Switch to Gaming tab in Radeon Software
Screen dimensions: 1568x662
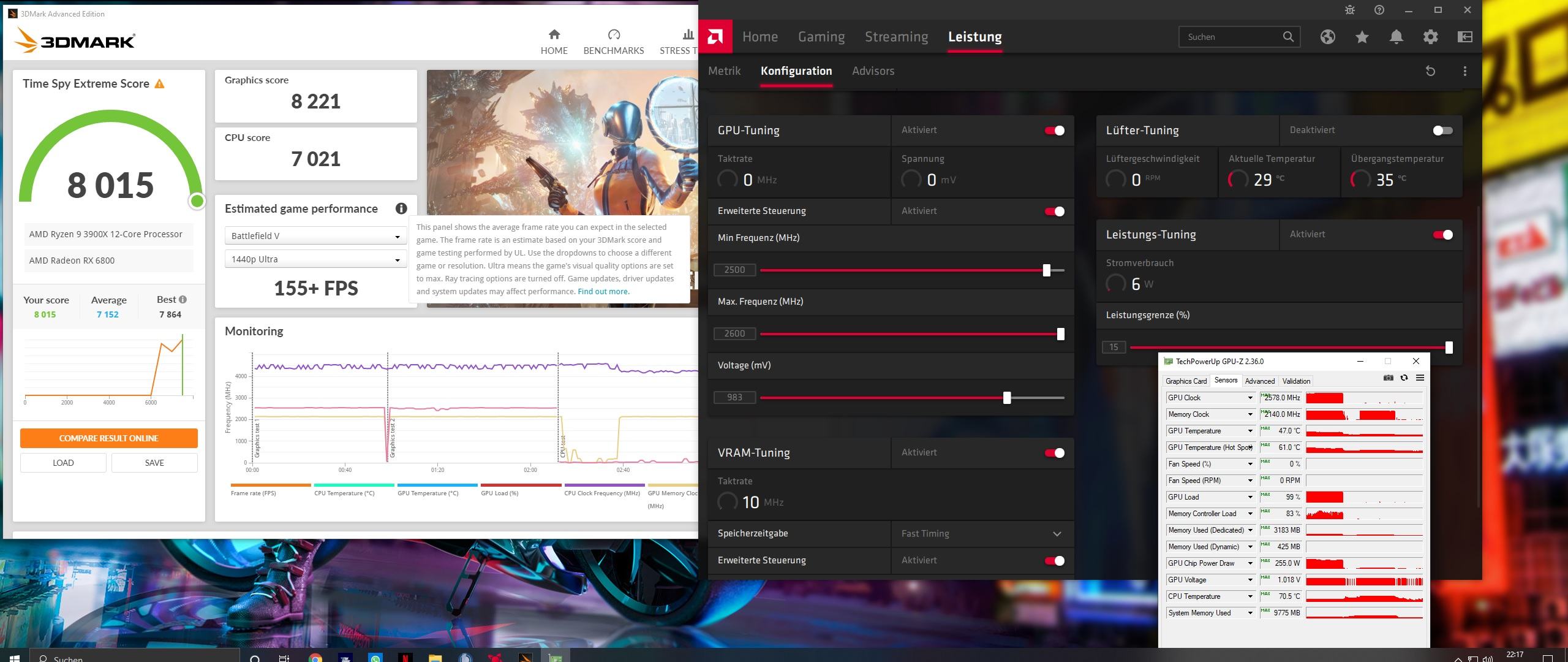[x=821, y=37]
